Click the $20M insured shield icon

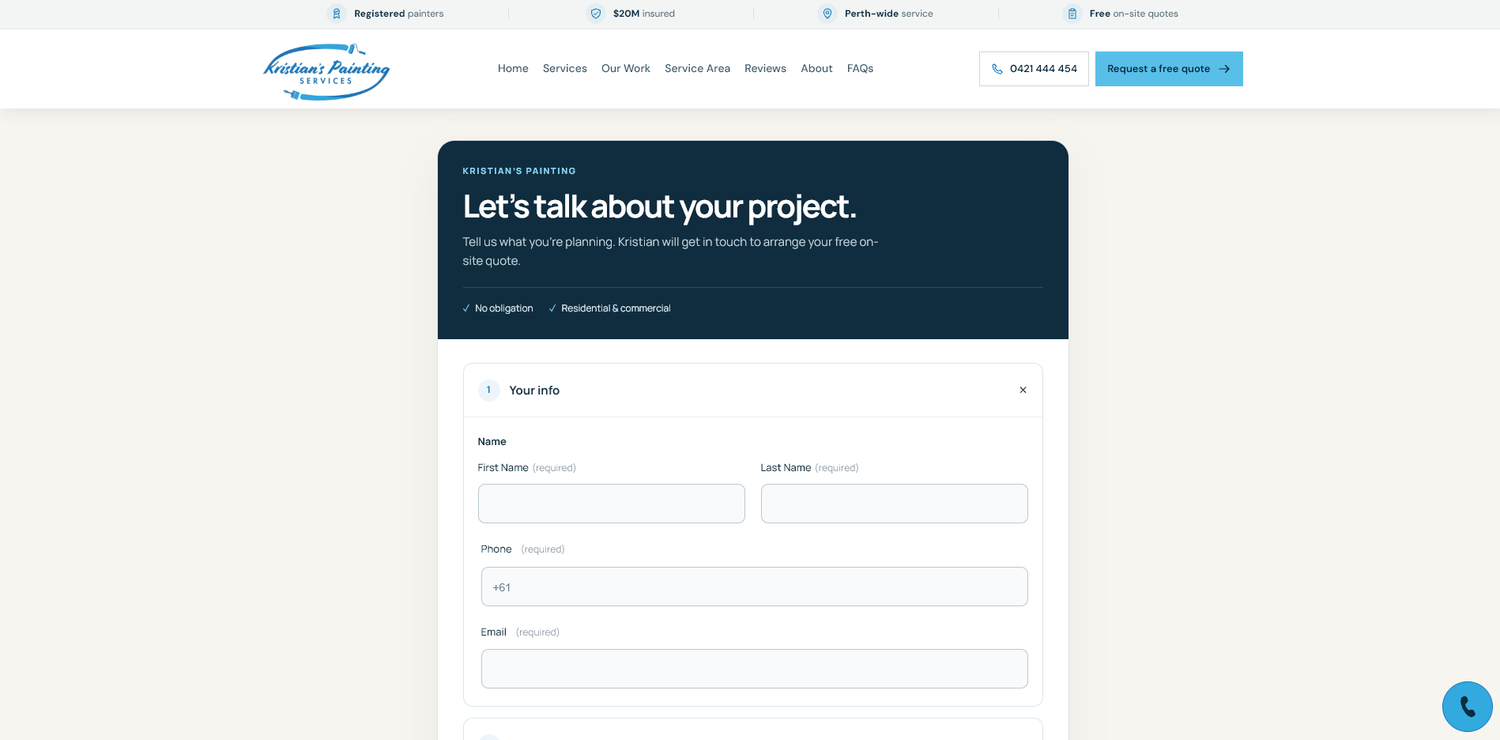tap(596, 14)
